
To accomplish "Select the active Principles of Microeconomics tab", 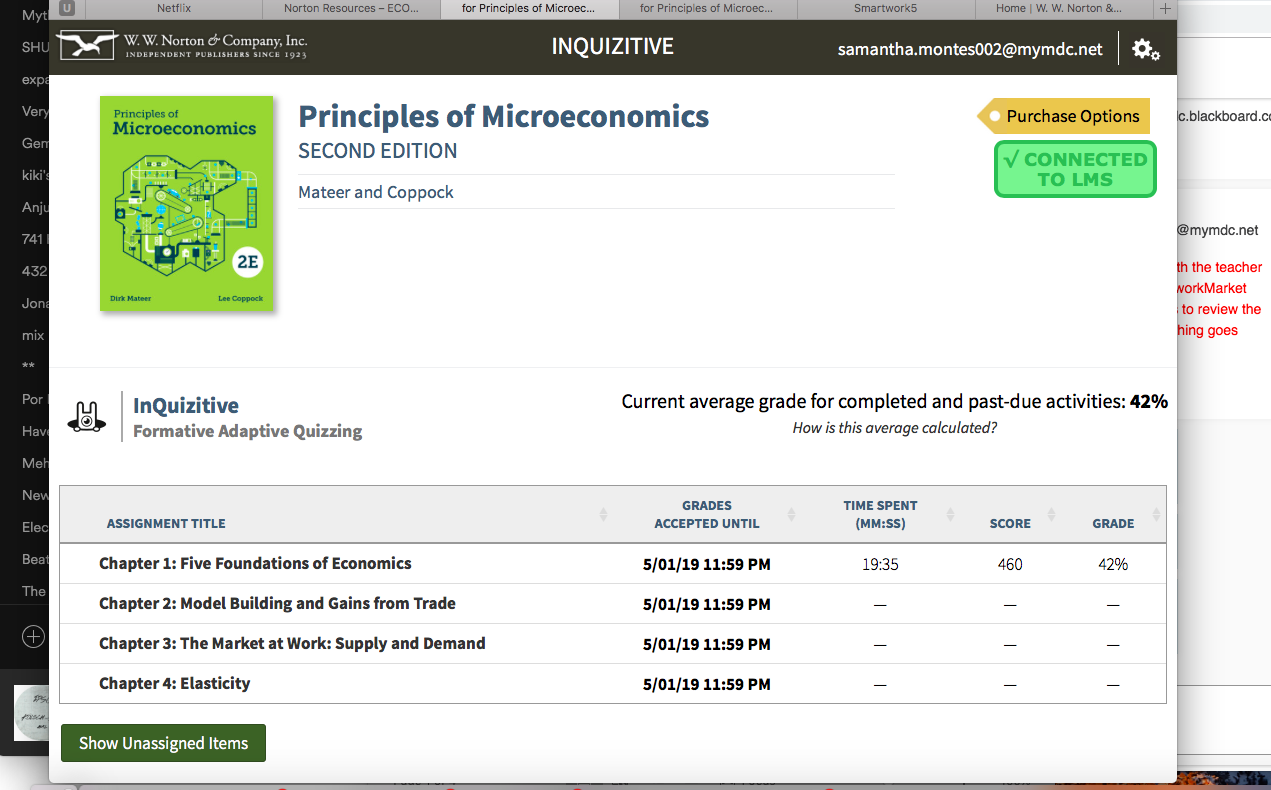I will pyautogui.click(x=530, y=8).
